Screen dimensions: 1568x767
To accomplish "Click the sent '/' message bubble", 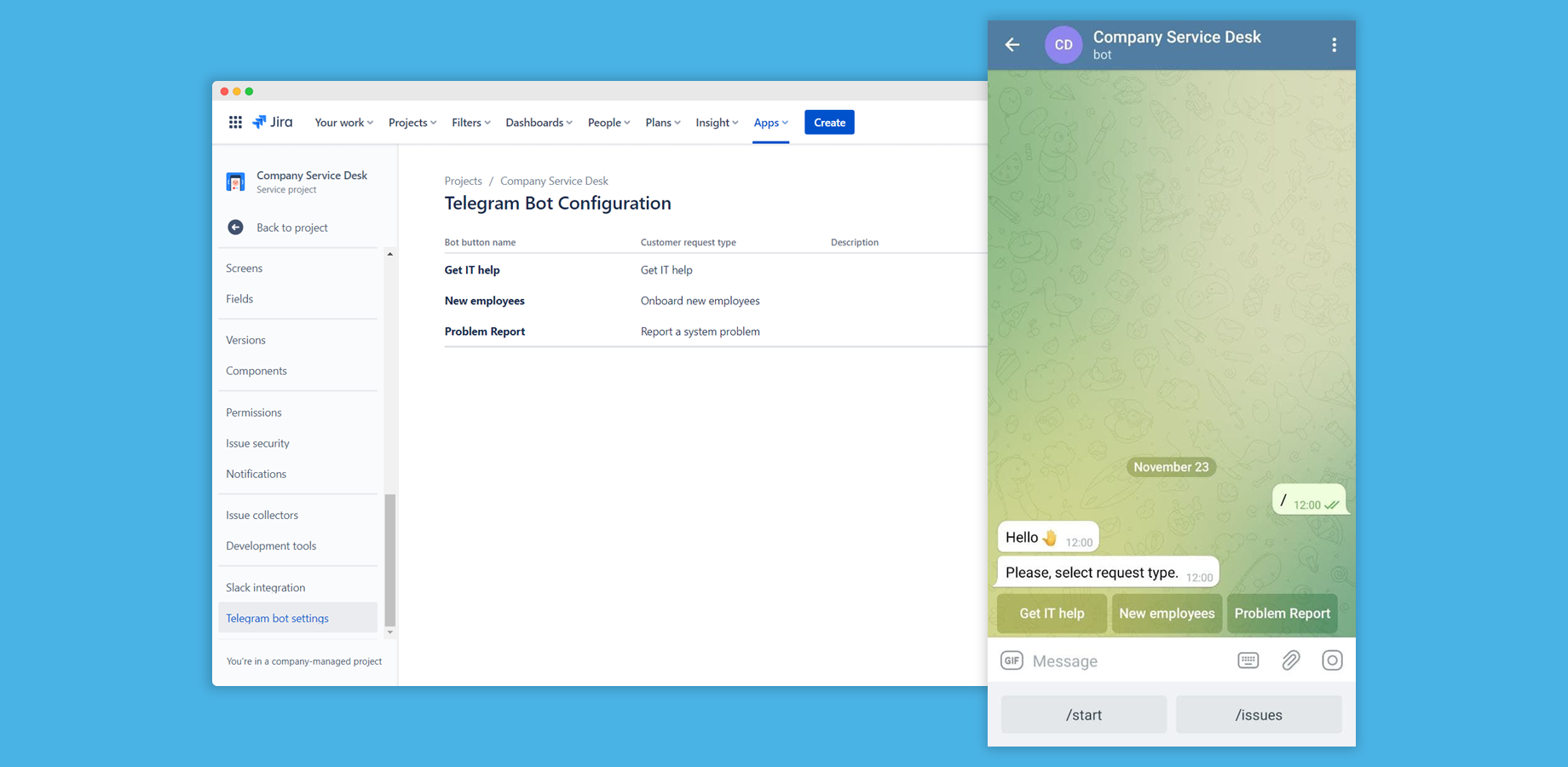I will pyautogui.click(x=1309, y=500).
